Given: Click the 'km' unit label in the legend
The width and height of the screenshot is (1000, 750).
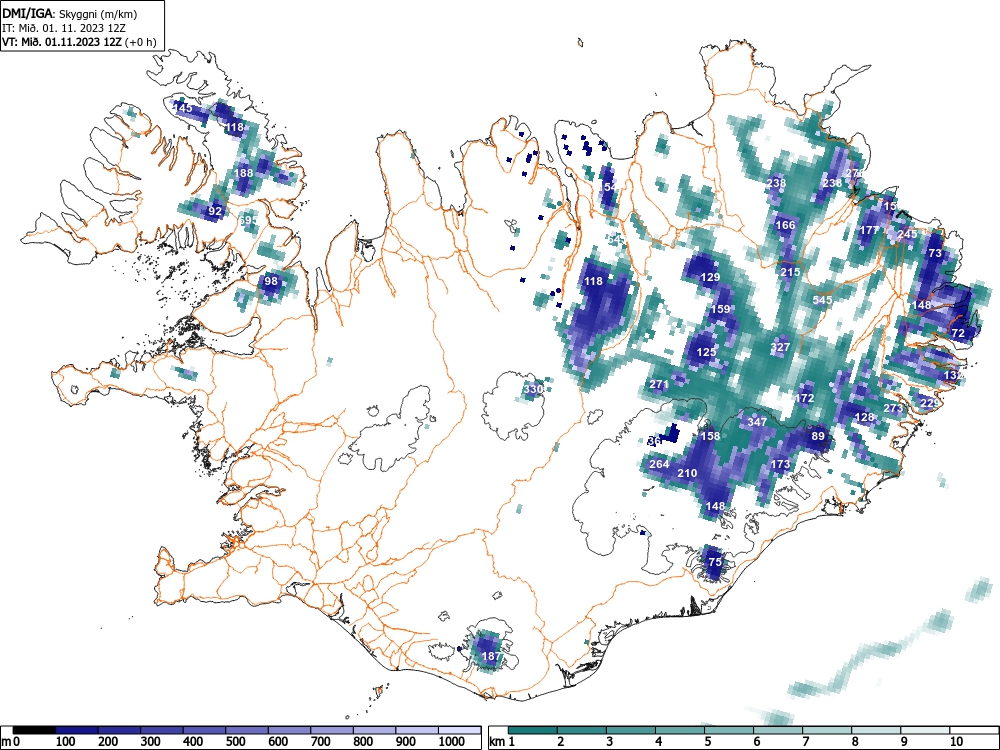Looking at the screenshot, I should point(497,741).
